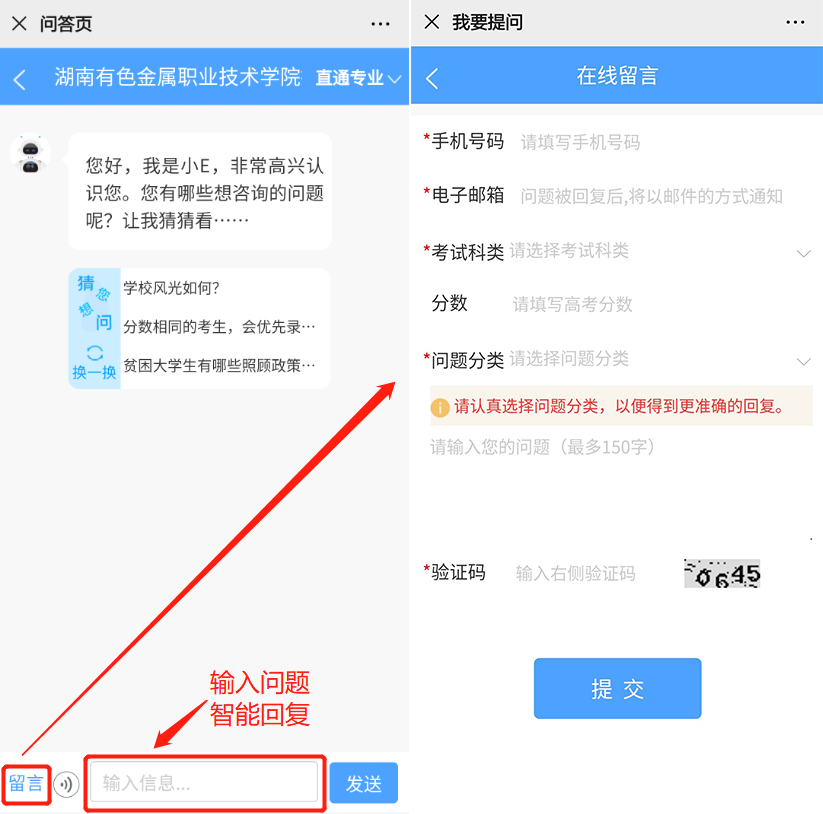Refresh the captcha image 0645

coord(722,574)
